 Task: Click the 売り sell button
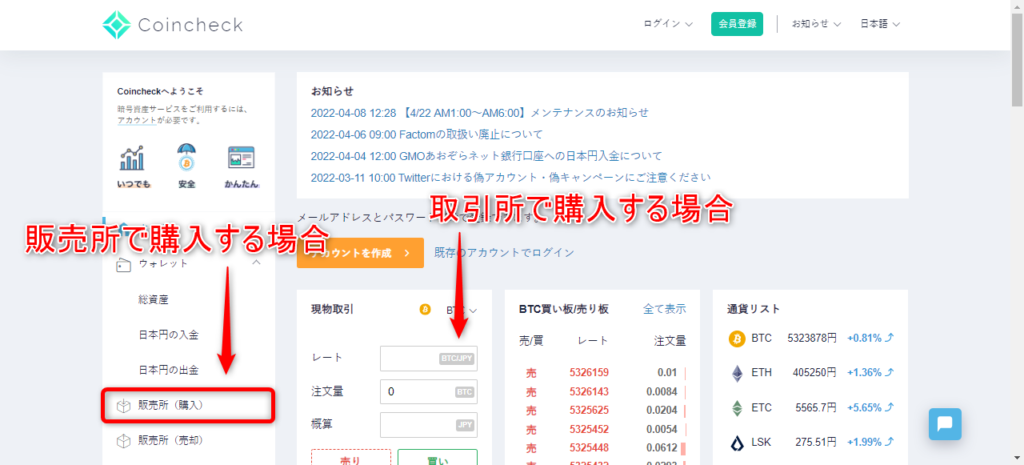tap(351, 457)
